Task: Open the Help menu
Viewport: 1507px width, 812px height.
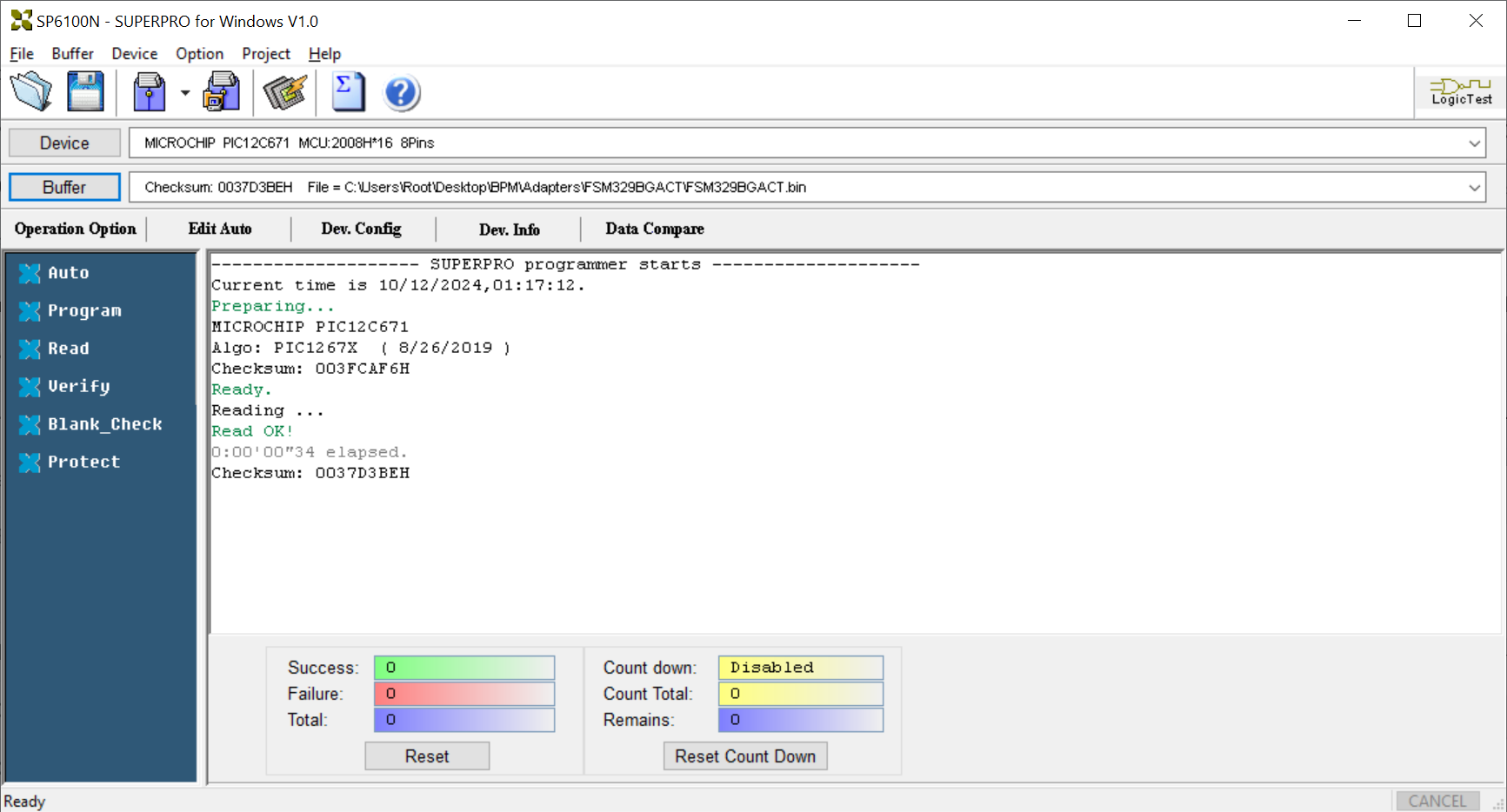Action: 324,54
